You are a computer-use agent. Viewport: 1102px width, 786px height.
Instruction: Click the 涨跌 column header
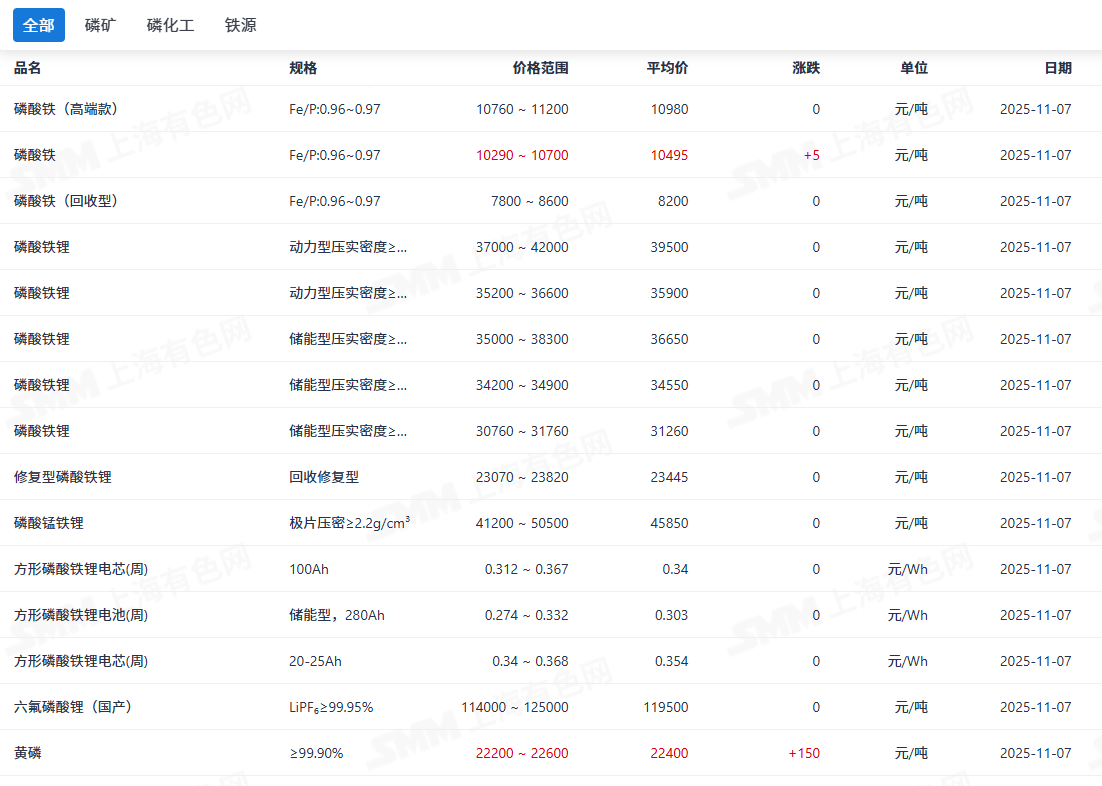click(x=805, y=68)
